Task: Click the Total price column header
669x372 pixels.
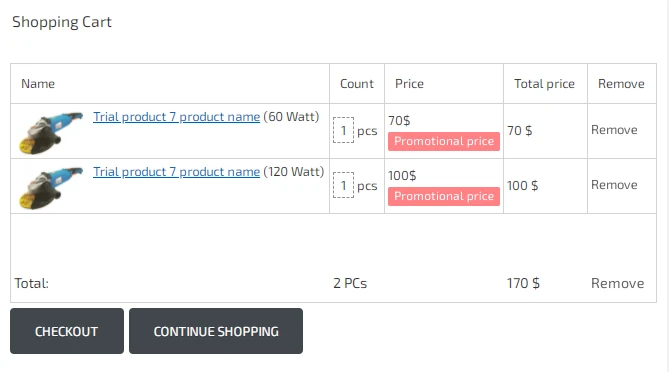Action: [544, 84]
